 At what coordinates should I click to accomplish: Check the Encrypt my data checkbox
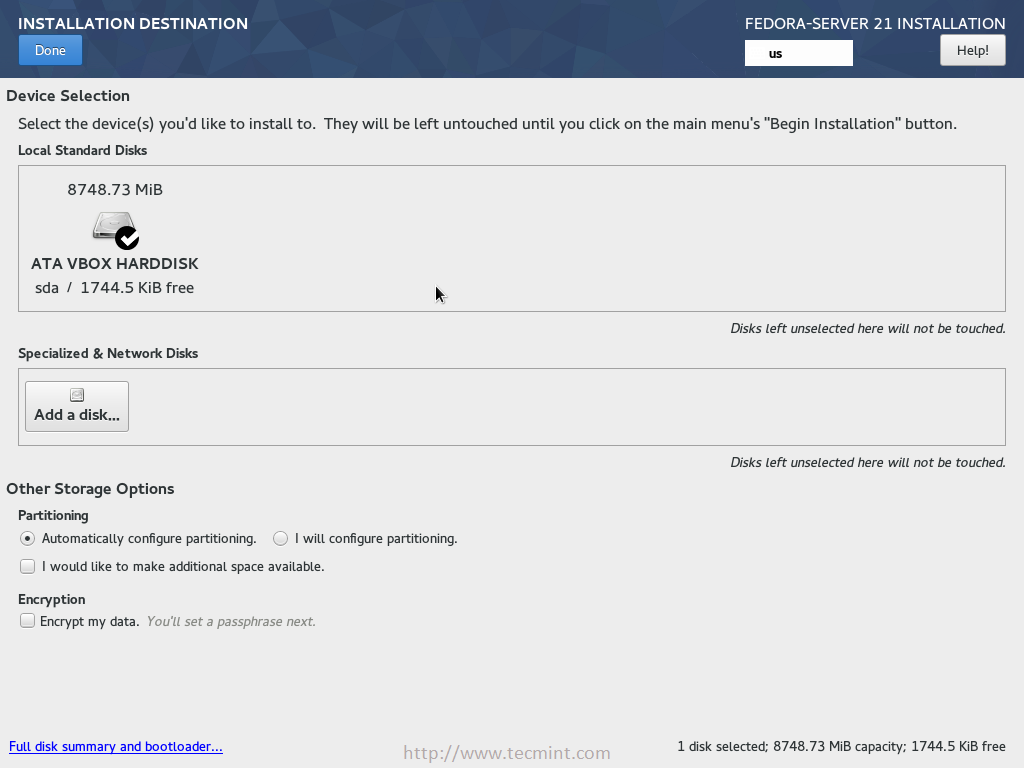[x=27, y=620]
